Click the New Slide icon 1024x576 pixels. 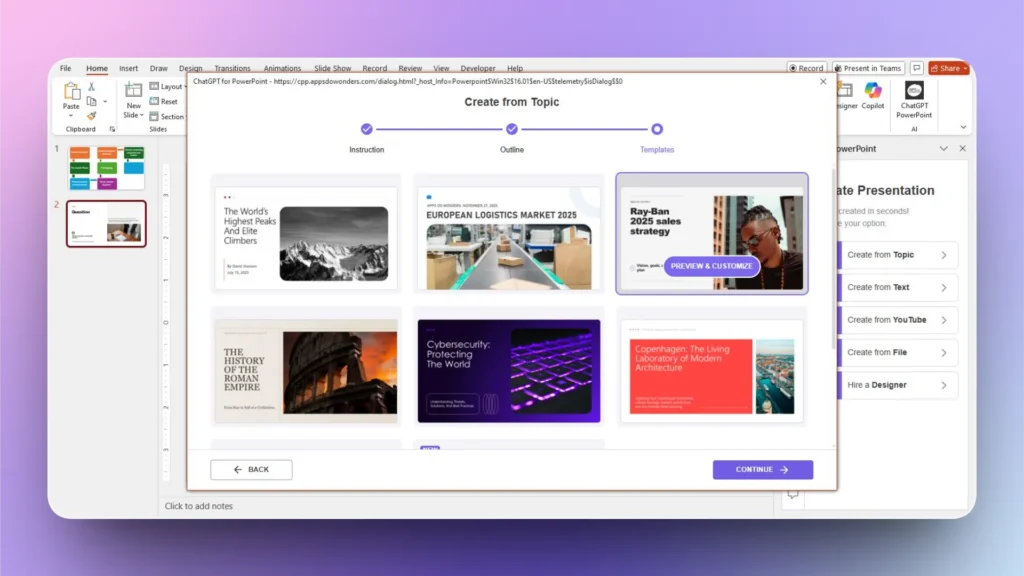(x=133, y=92)
